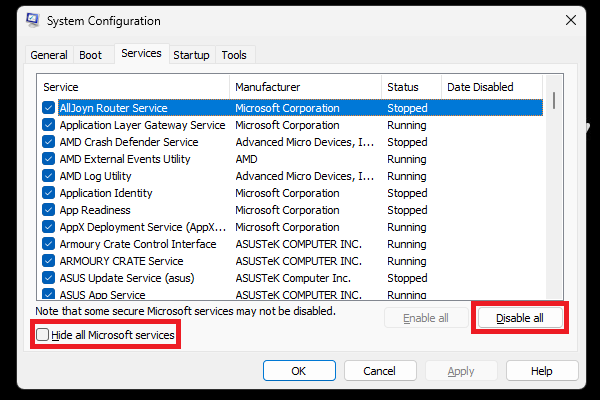
Task: Click the OK button
Action: point(298,371)
